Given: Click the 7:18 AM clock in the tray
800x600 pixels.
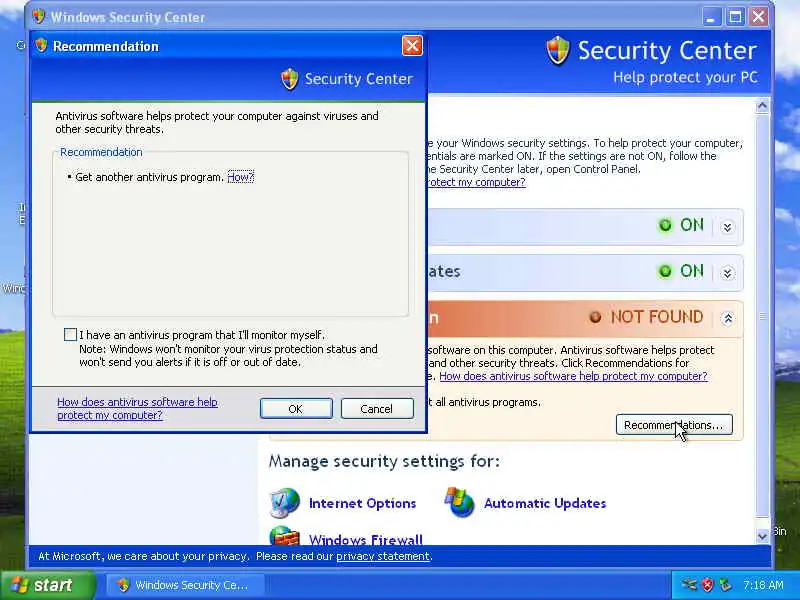Looking at the screenshot, I should click(x=764, y=585).
